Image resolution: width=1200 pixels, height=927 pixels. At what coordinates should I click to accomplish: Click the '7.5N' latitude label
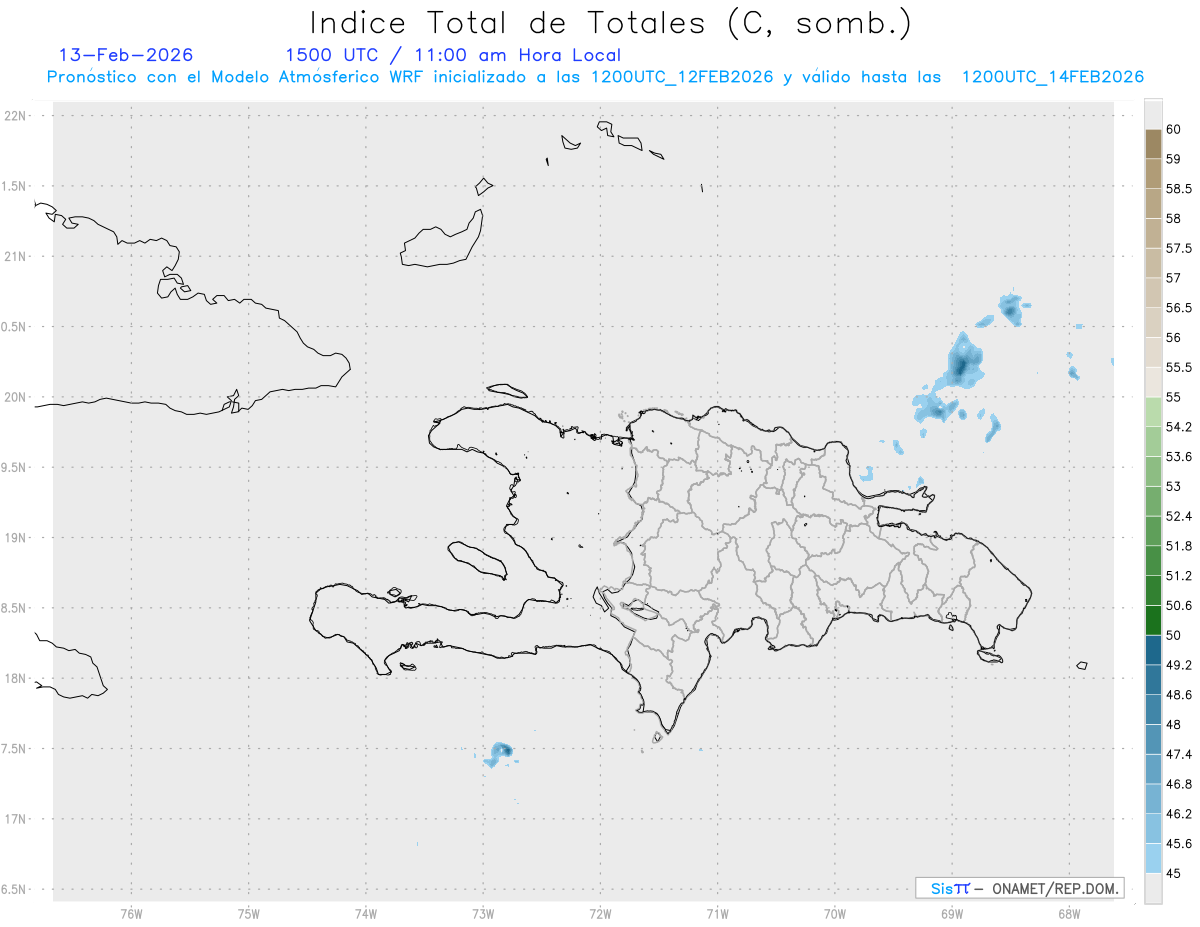(x=14, y=749)
